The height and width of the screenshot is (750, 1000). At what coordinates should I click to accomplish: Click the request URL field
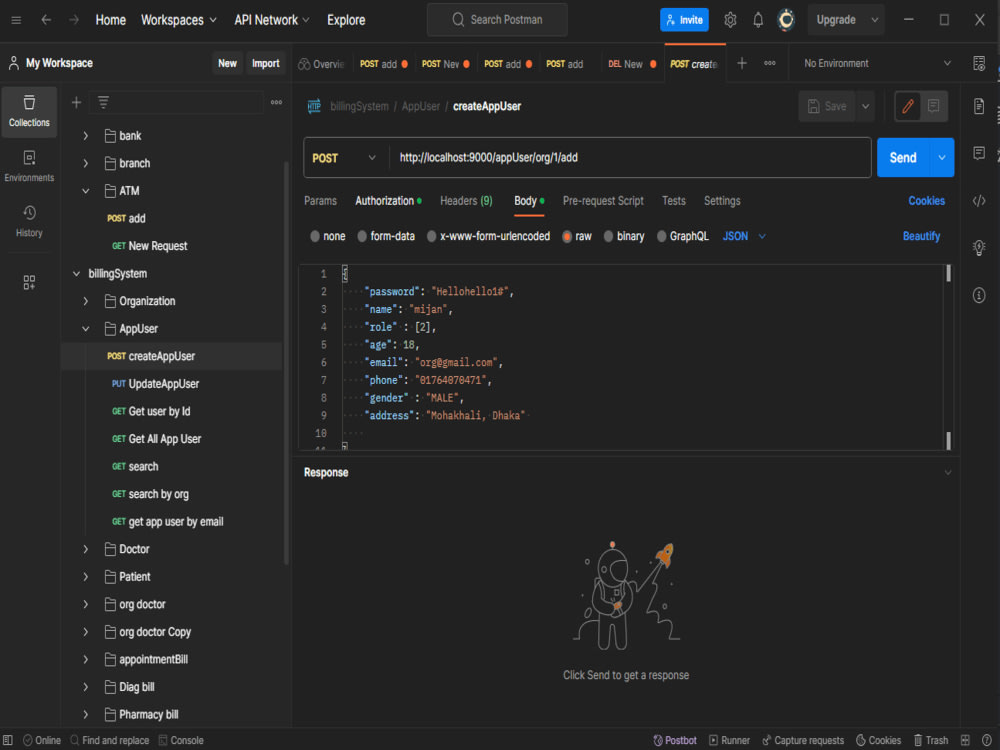coord(629,158)
